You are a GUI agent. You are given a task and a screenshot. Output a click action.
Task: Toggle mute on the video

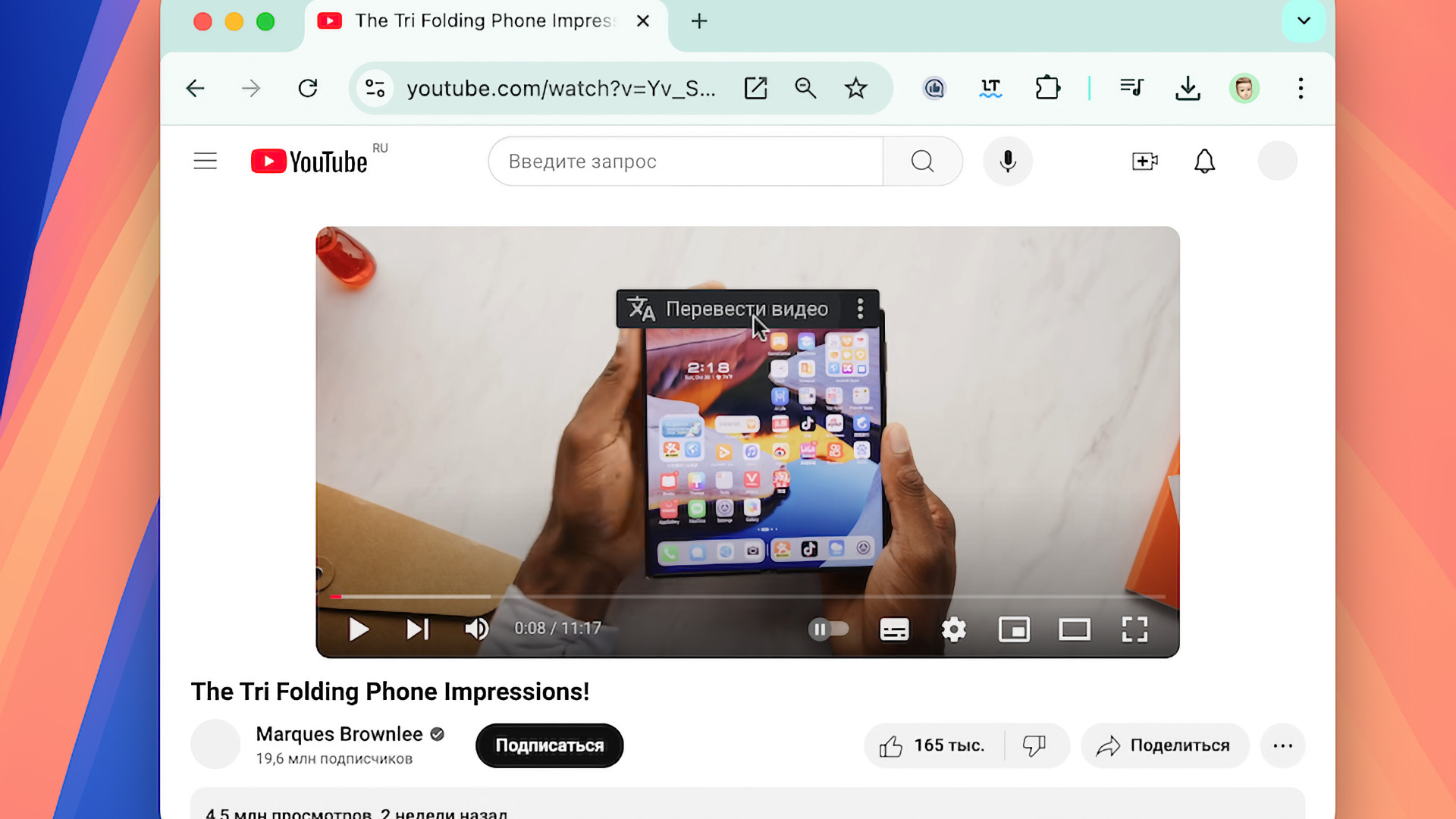click(477, 628)
